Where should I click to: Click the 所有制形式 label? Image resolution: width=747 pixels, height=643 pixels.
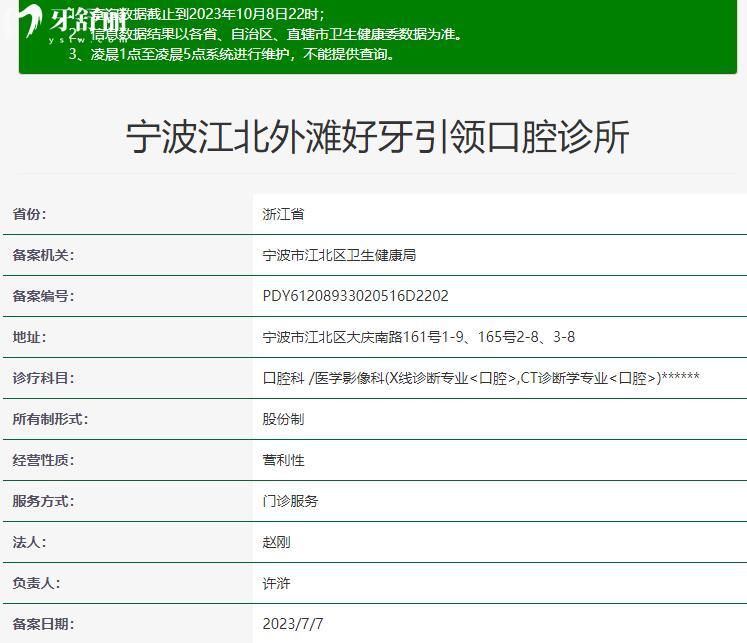coord(50,419)
